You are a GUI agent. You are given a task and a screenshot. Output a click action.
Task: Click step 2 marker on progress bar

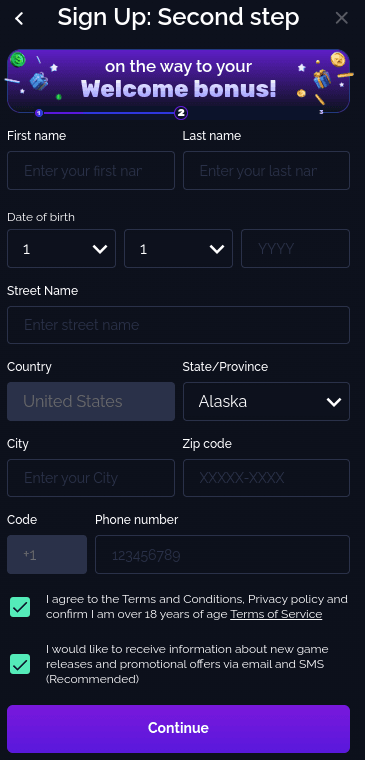click(181, 113)
